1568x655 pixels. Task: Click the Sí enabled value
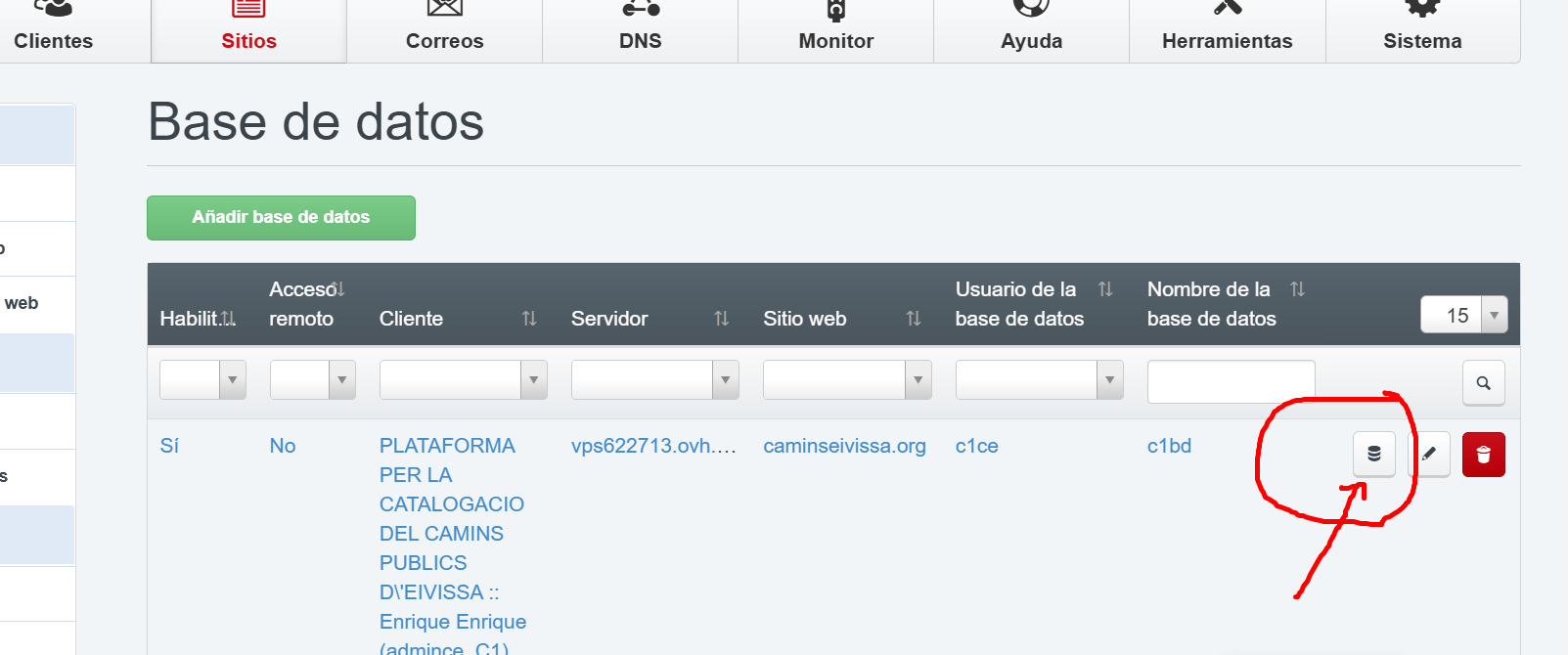tap(169, 446)
